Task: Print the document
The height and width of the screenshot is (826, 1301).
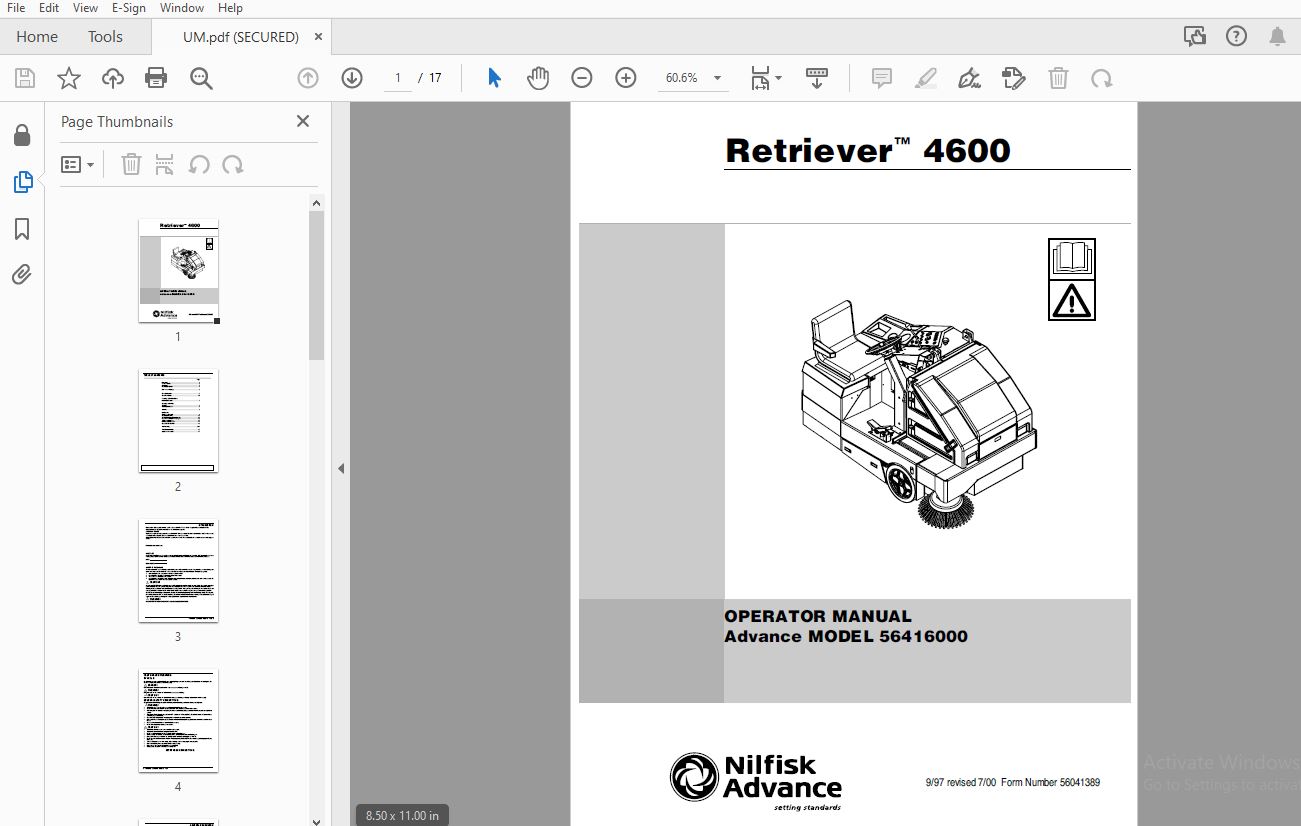Action: pos(156,78)
